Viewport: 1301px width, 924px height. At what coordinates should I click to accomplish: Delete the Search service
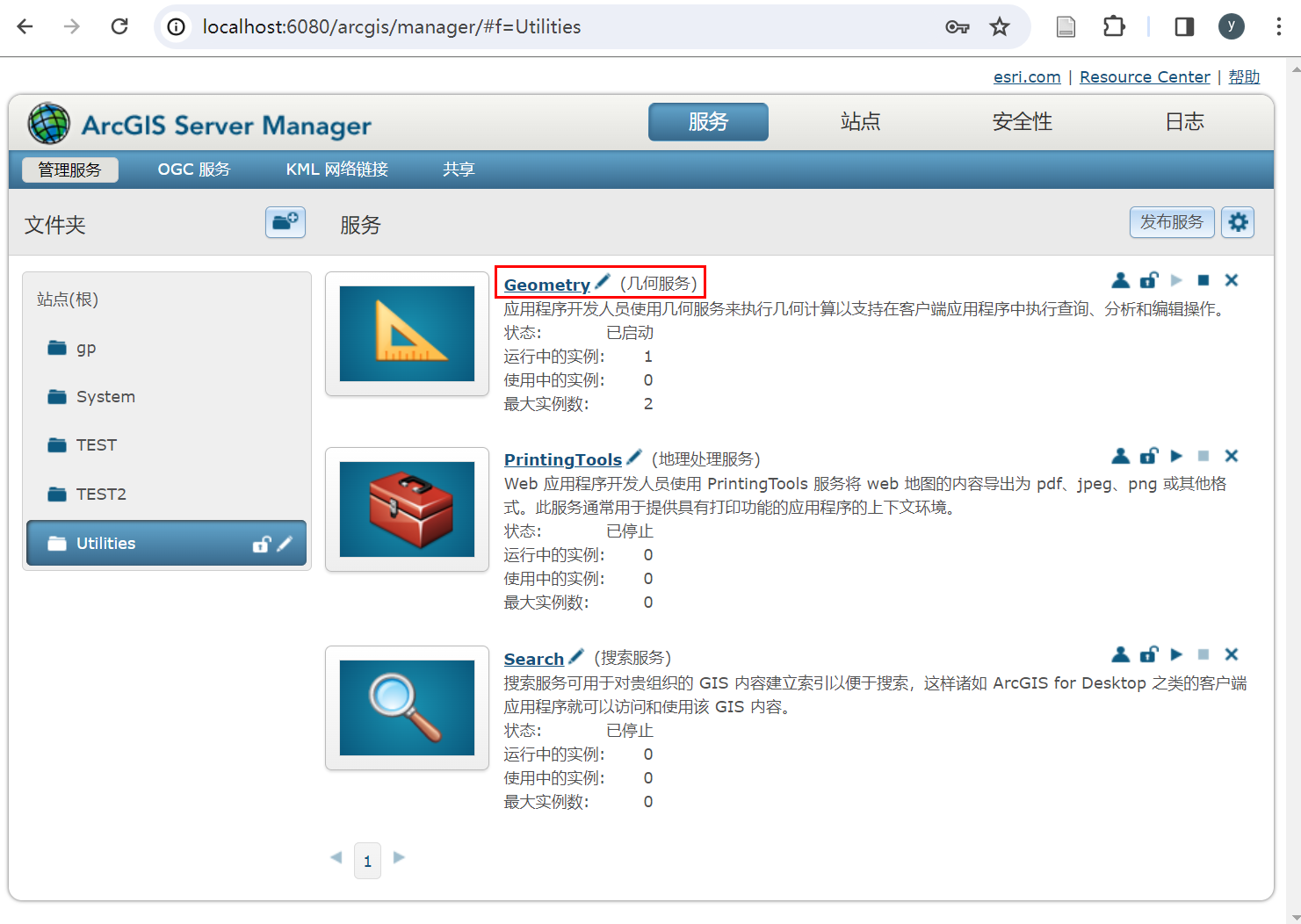(x=1232, y=654)
